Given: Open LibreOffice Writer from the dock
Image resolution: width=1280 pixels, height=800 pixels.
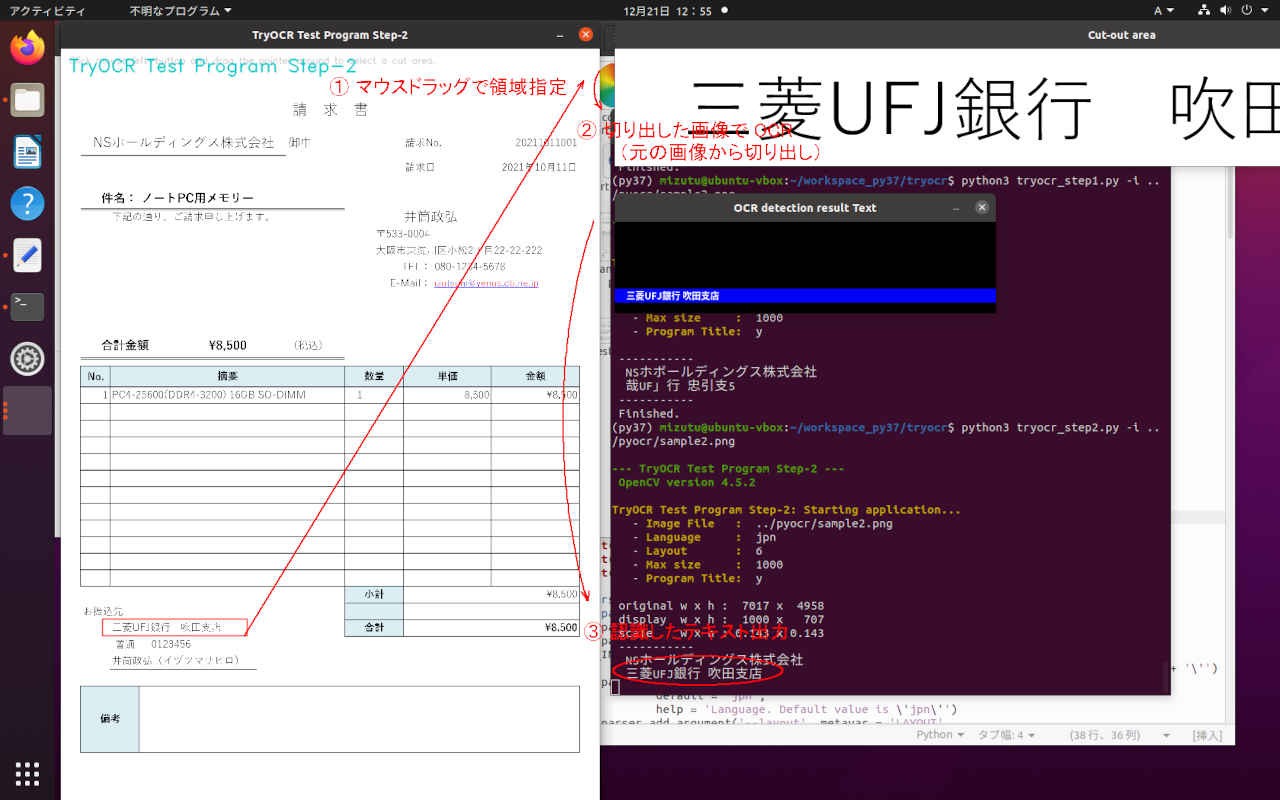Looking at the screenshot, I should coord(27,152).
